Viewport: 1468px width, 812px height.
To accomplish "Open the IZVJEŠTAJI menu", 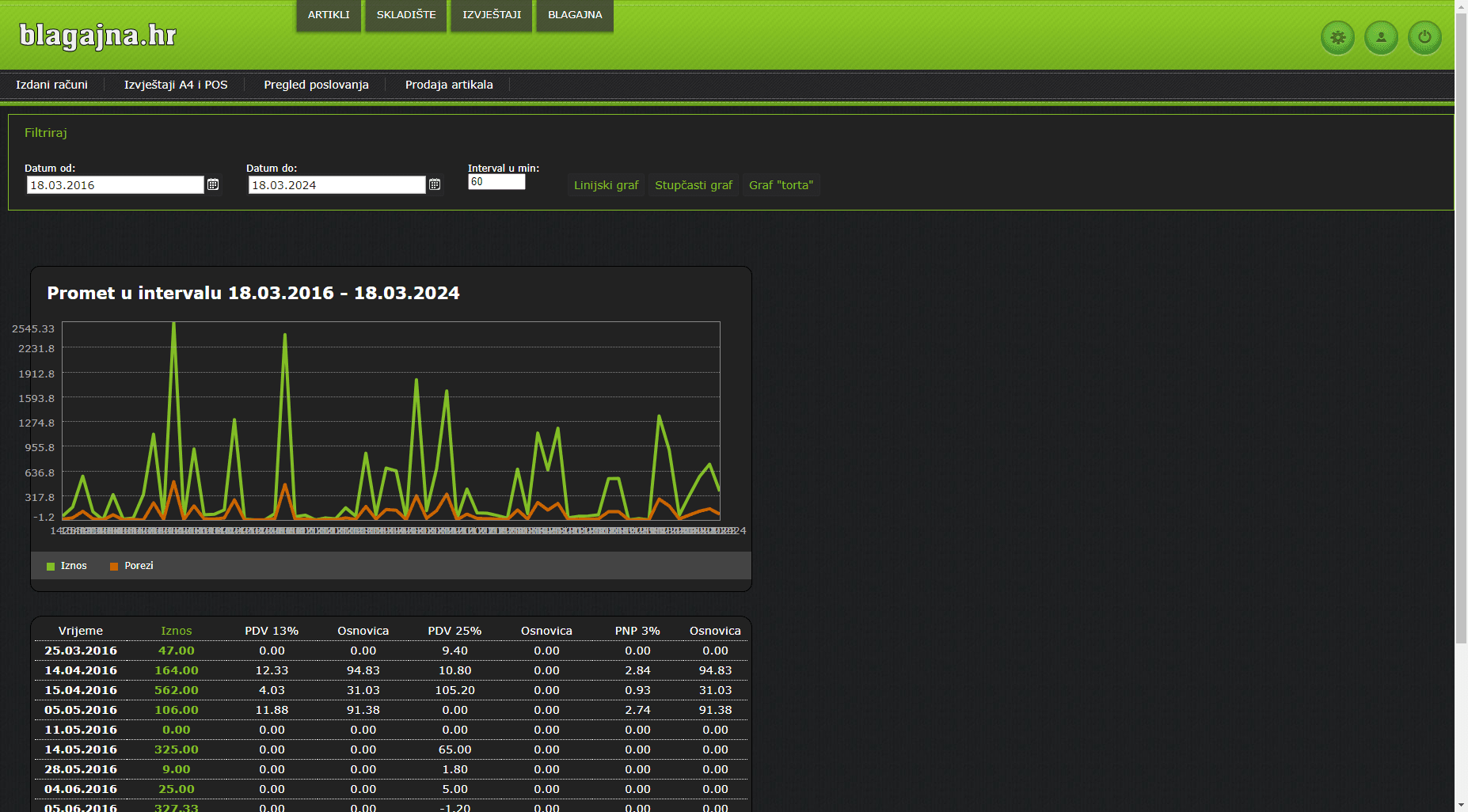I will pyautogui.click(x=492, y=15).
